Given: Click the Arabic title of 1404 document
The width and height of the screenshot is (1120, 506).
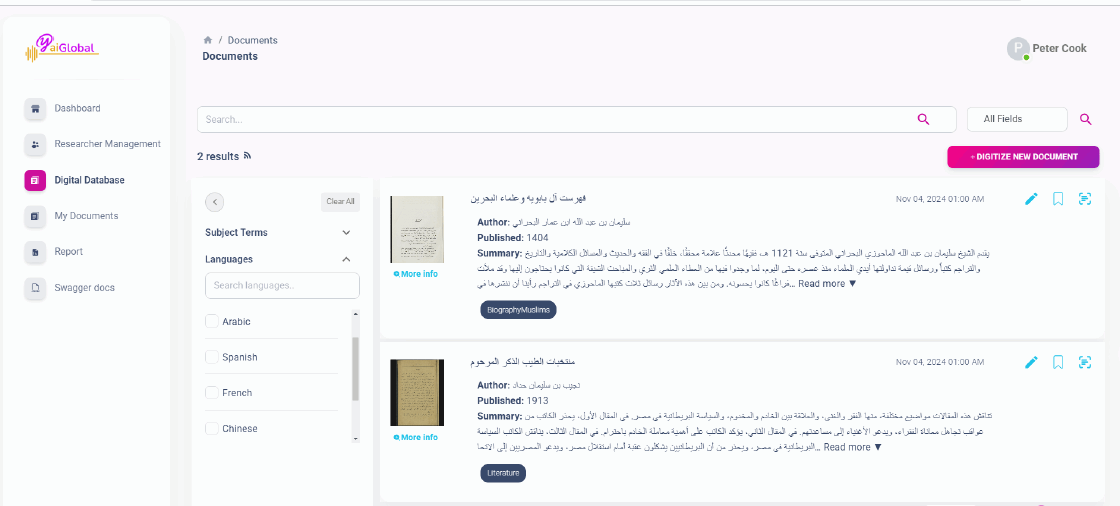Looking at the screenshot, I should [x=529, y=198].
